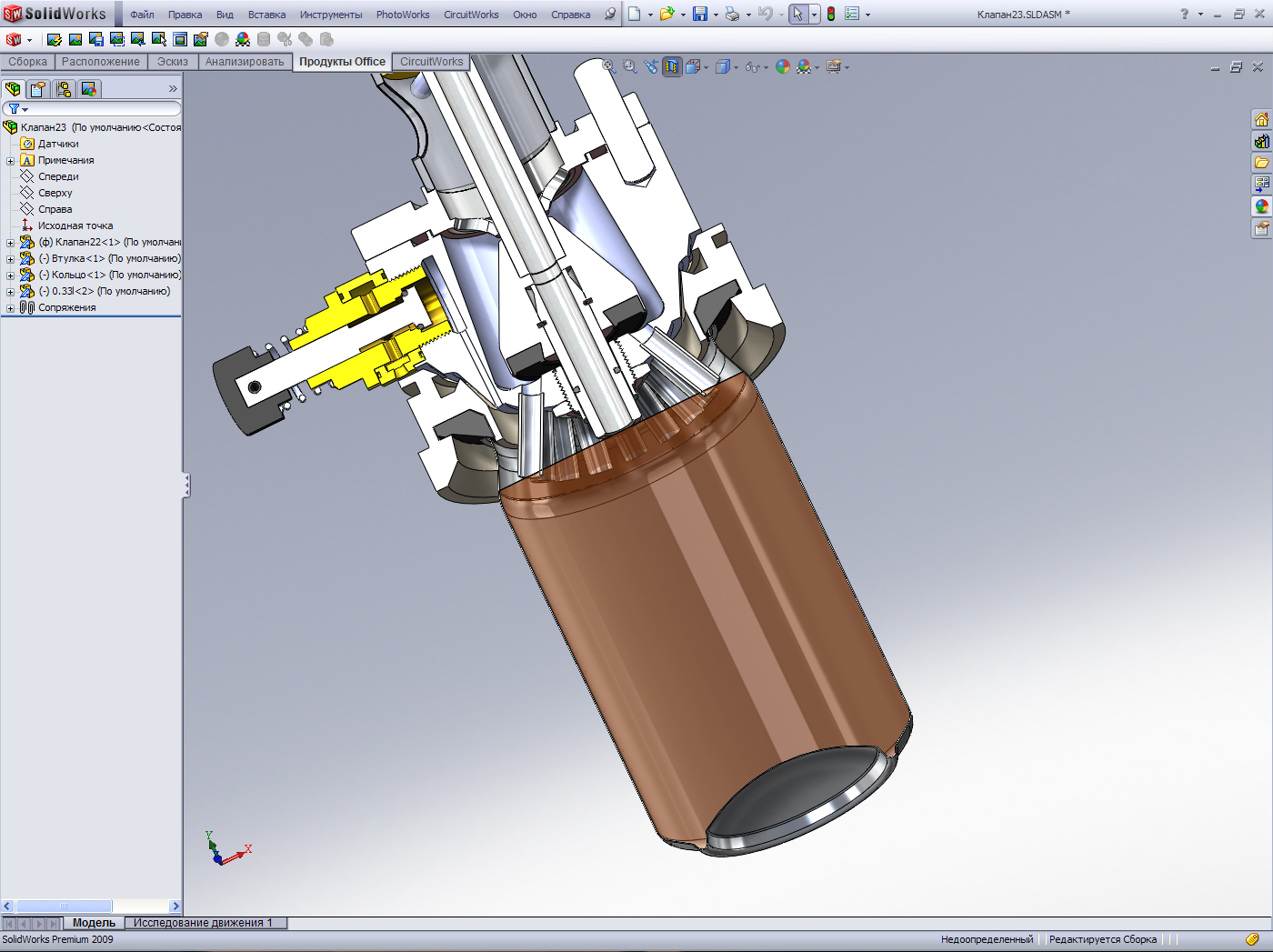Screen dimensions: 1273x952
Task: Open the Display Style dropdown arrow
Action: coord(736,67)
